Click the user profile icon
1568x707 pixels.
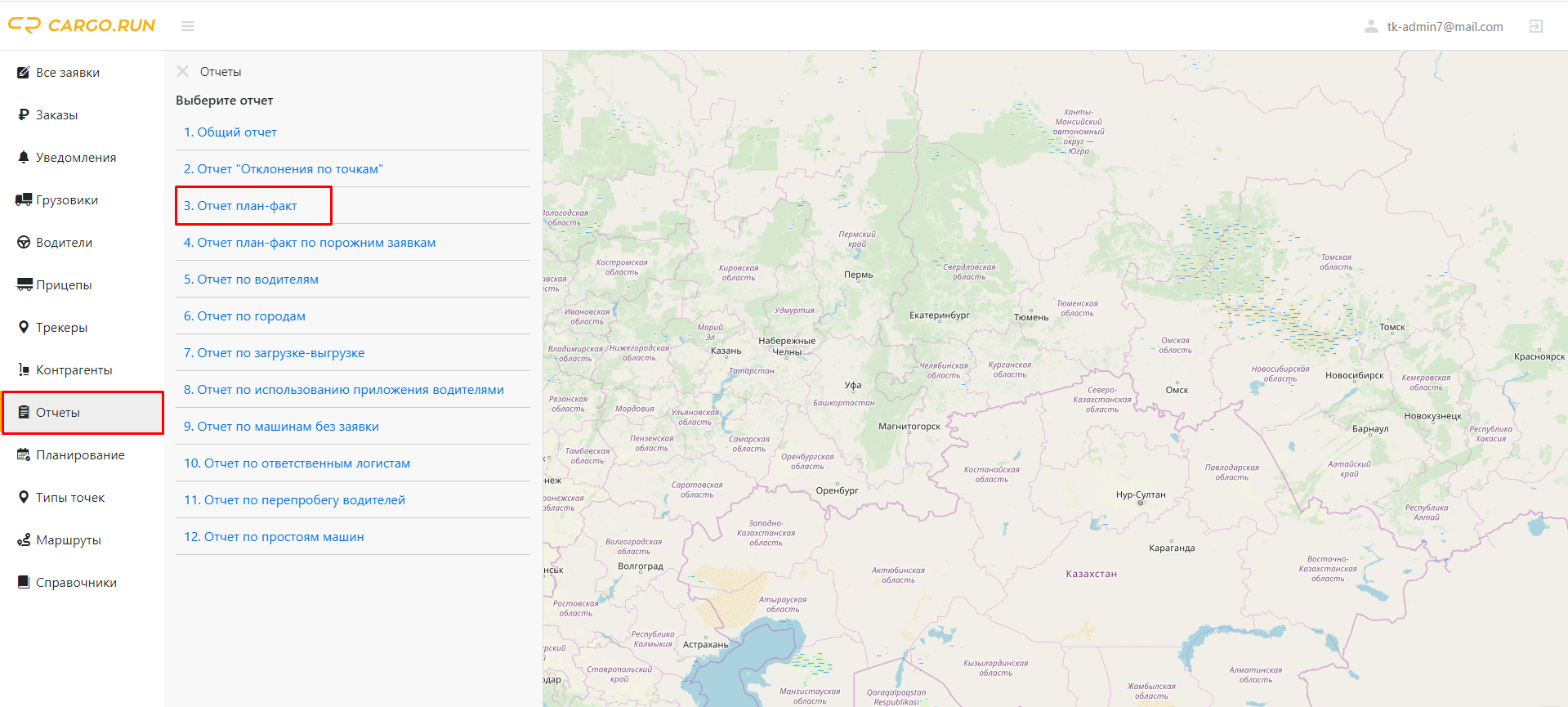click(1371, 26)
